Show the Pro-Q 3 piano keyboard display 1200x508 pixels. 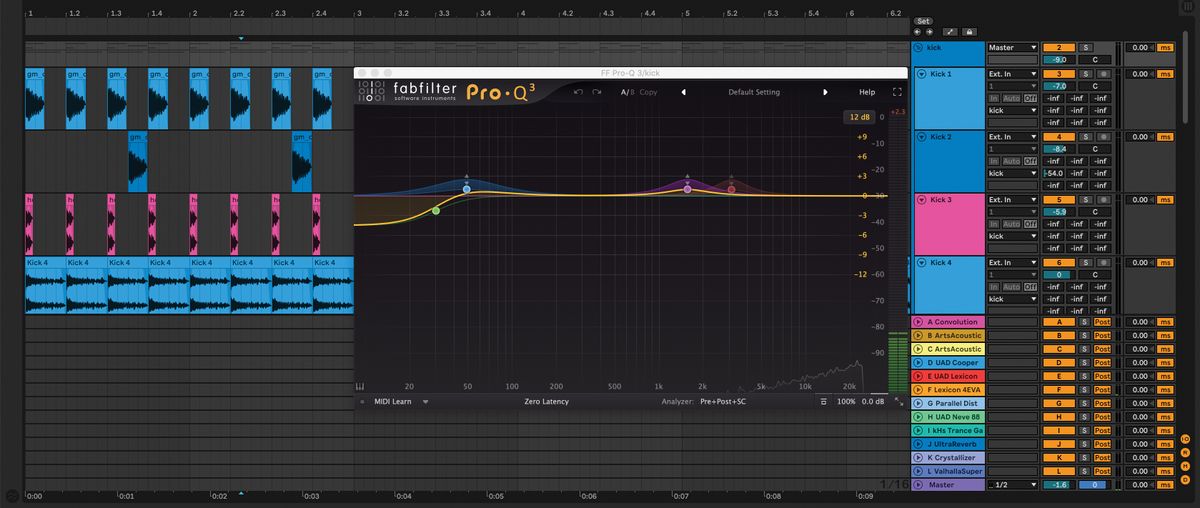[361, 386]
